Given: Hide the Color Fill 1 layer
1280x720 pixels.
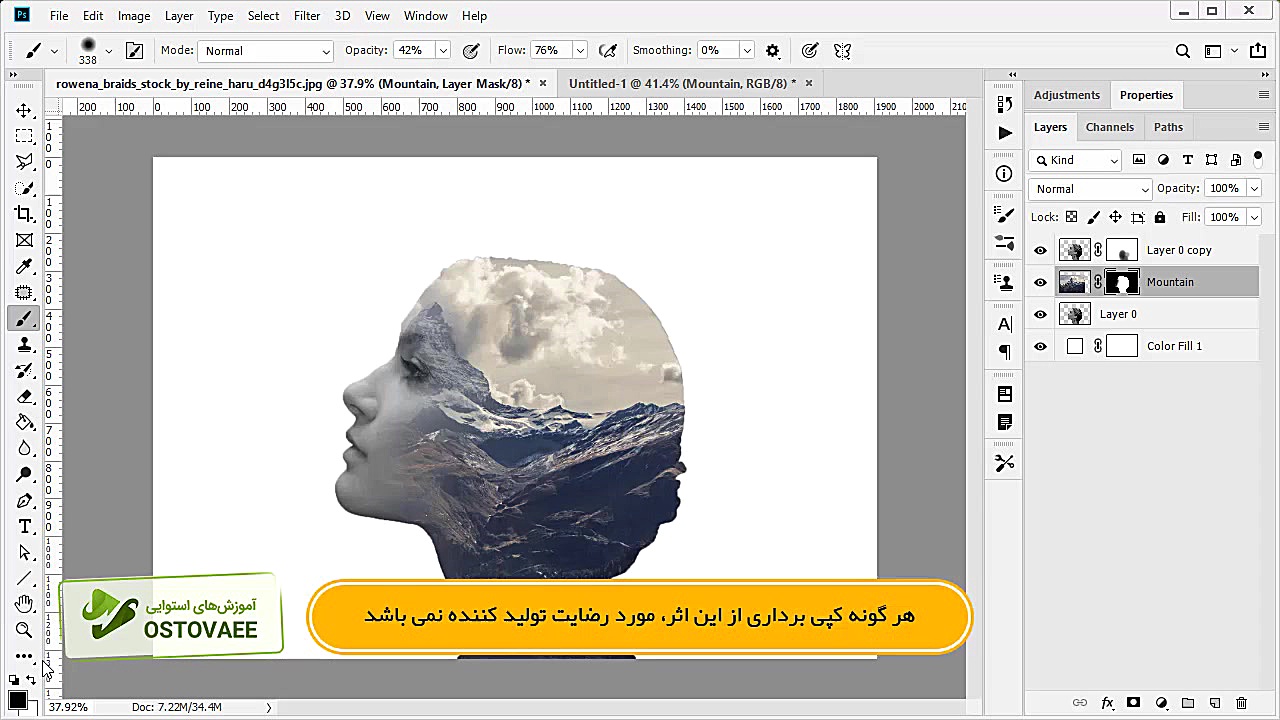Looking at the screenshot, I should (x=1040, y=346).
